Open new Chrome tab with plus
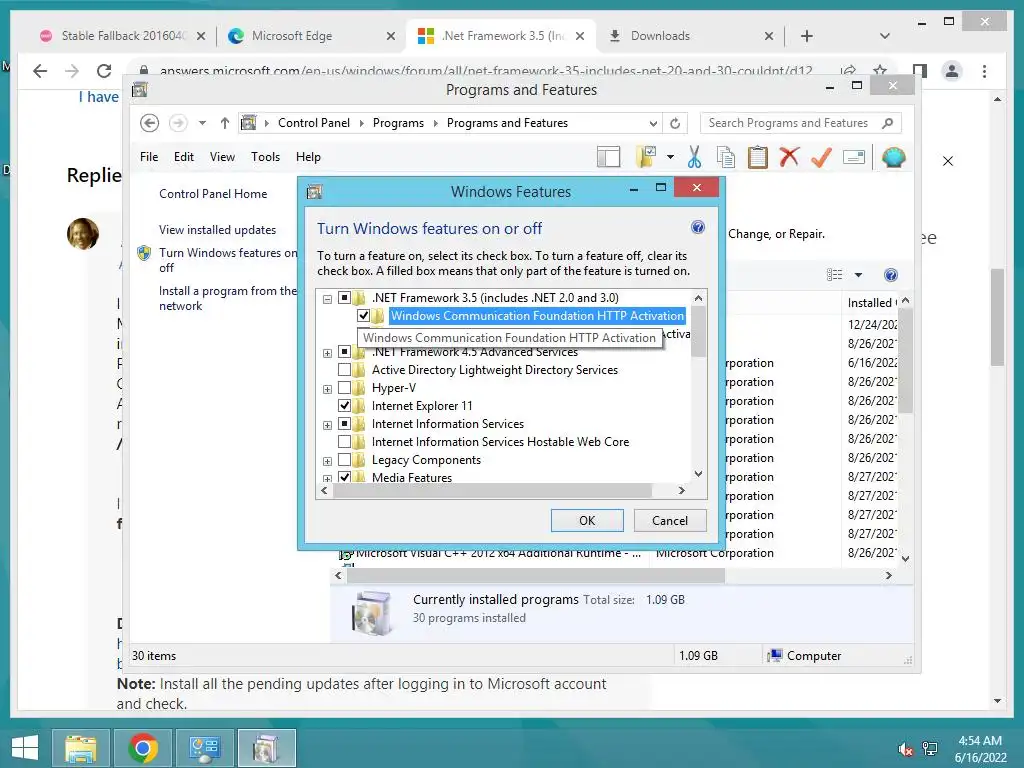The height and width of the screenshot is (768, 1024). 807,36
